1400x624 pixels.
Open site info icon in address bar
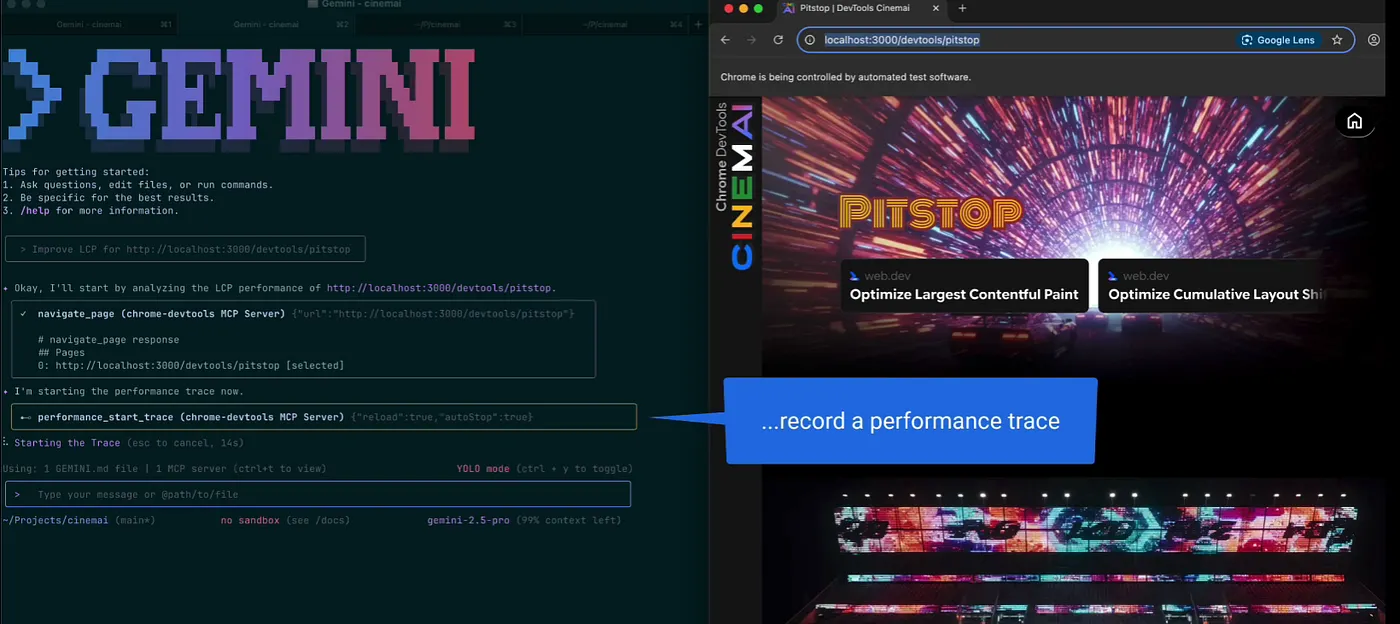[810, 40]
